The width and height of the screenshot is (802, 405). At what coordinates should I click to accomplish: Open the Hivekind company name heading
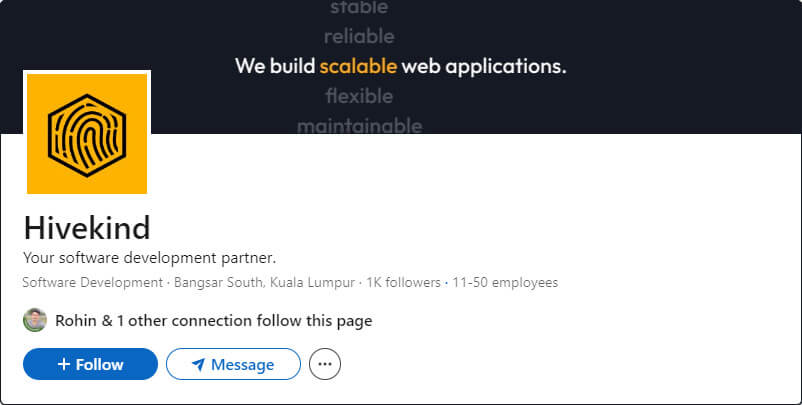(86, 227)
